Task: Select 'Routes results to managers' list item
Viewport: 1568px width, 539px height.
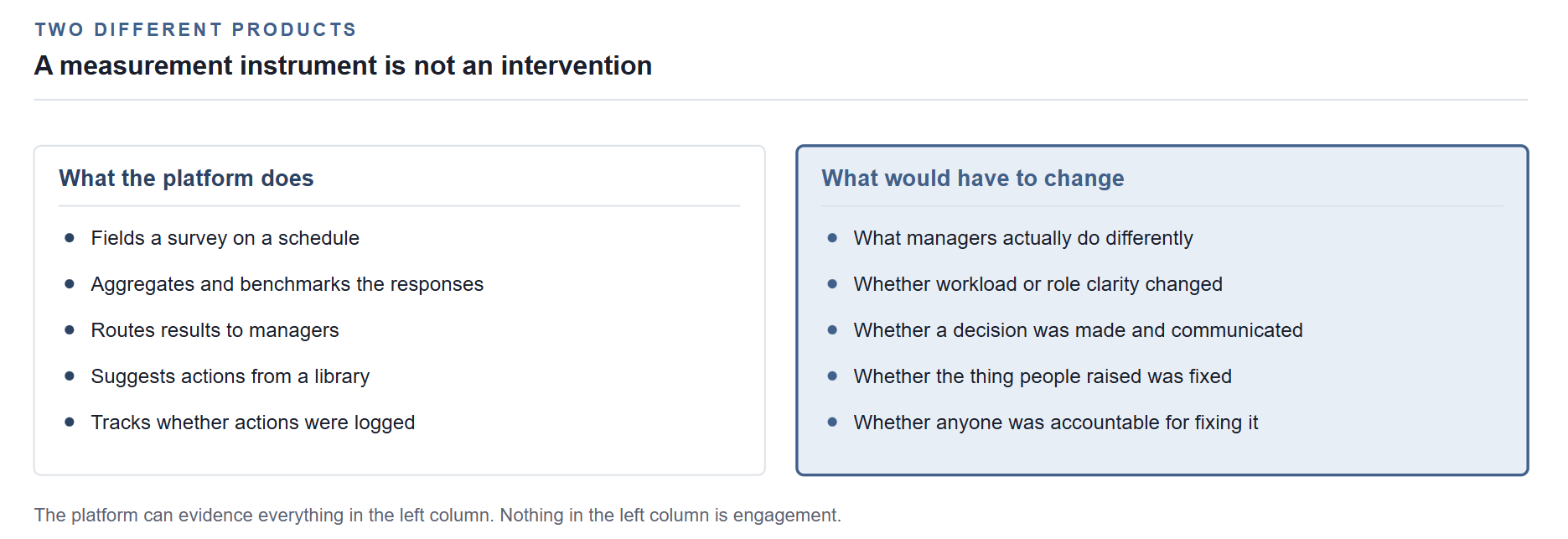Action: point(215,330)
